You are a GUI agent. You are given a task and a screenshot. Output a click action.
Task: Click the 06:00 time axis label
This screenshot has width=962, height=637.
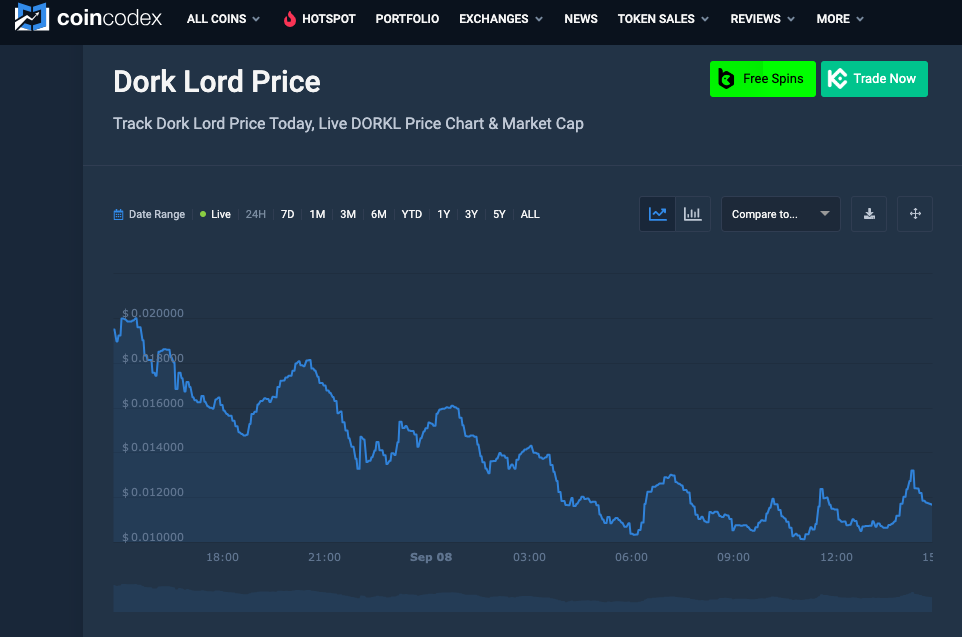tap(631, 557)
